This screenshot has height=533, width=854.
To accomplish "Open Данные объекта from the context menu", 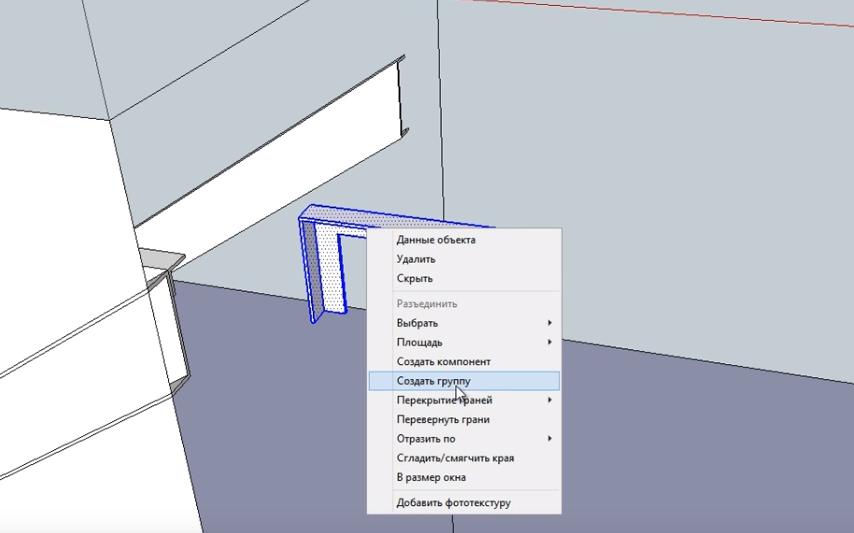I will [x=436, y=240].
